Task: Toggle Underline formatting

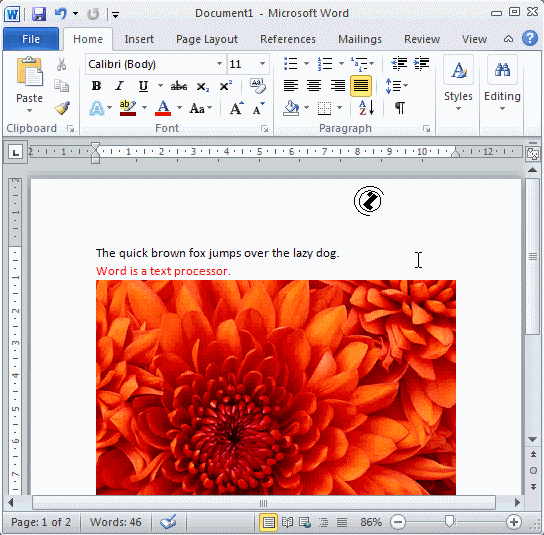Action: (x=143, y=86)
